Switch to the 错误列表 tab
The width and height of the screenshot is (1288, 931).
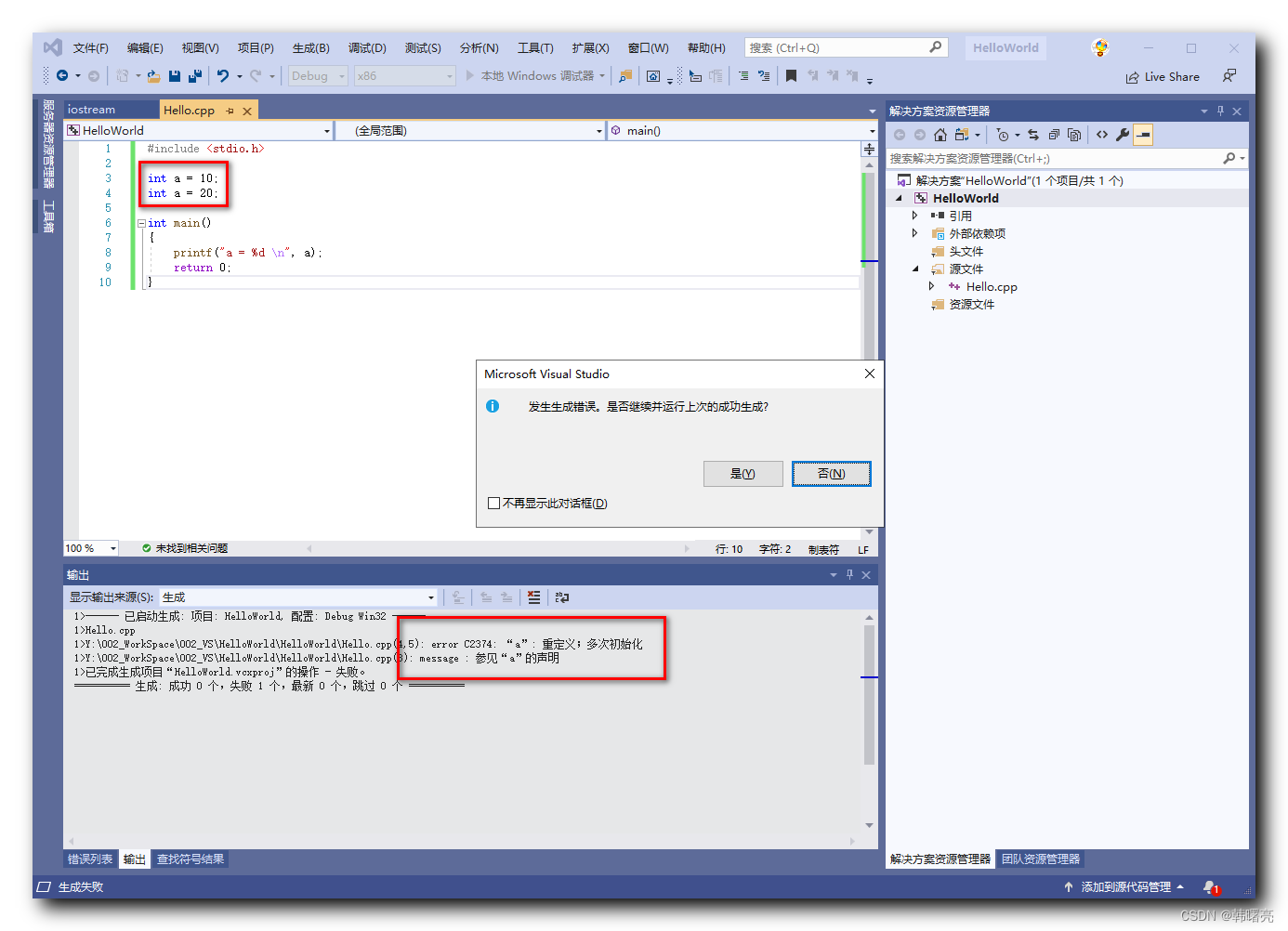pos(90,859)
